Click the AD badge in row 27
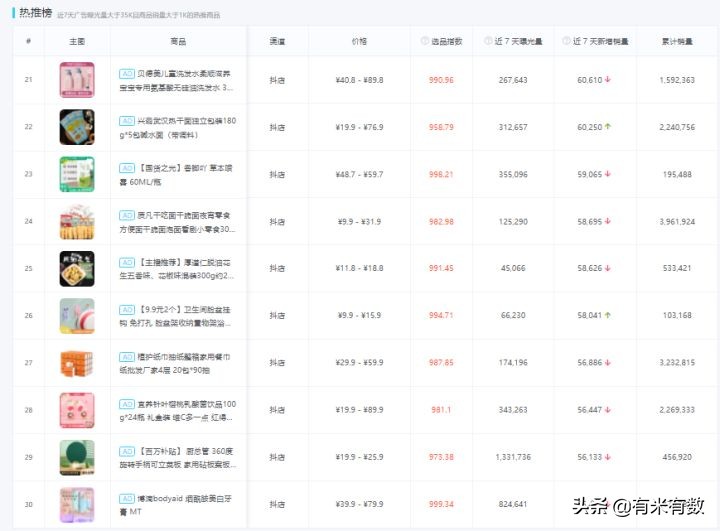This screenshot has width=720, height=531. (127, 357)
